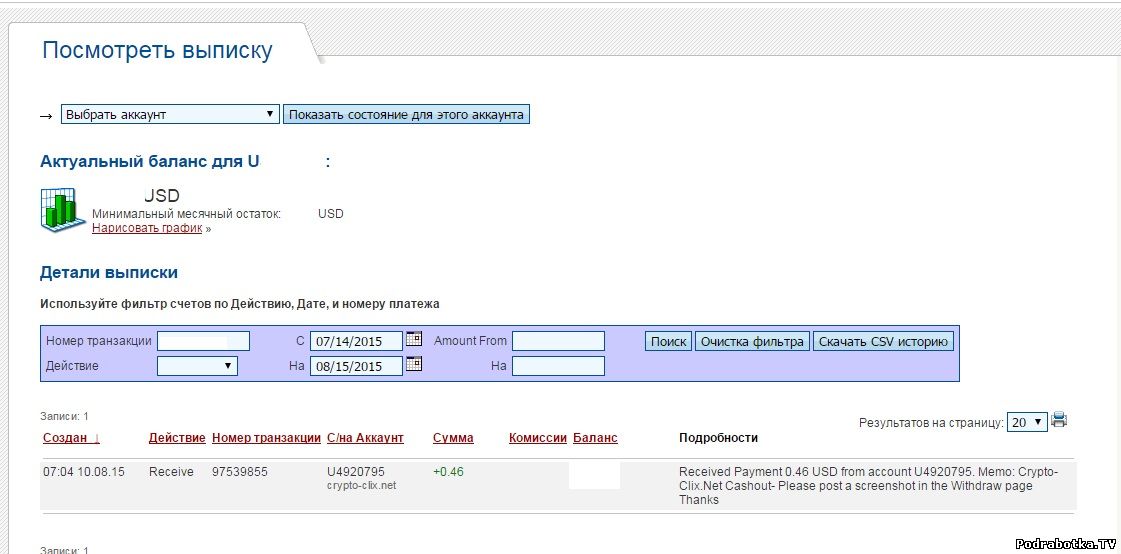Click the printer icon to print statement
The height and width of the screenshot is (554, 1121).
click(1059, 421)
